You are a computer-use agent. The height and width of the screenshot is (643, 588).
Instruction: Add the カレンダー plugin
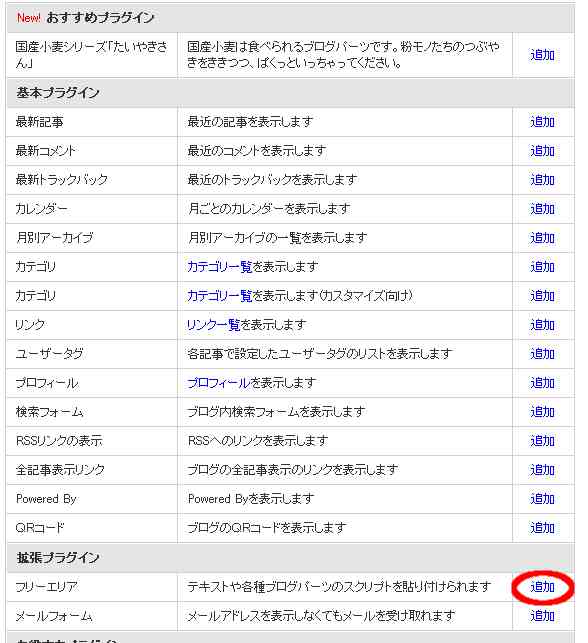(x=542, y=209)
